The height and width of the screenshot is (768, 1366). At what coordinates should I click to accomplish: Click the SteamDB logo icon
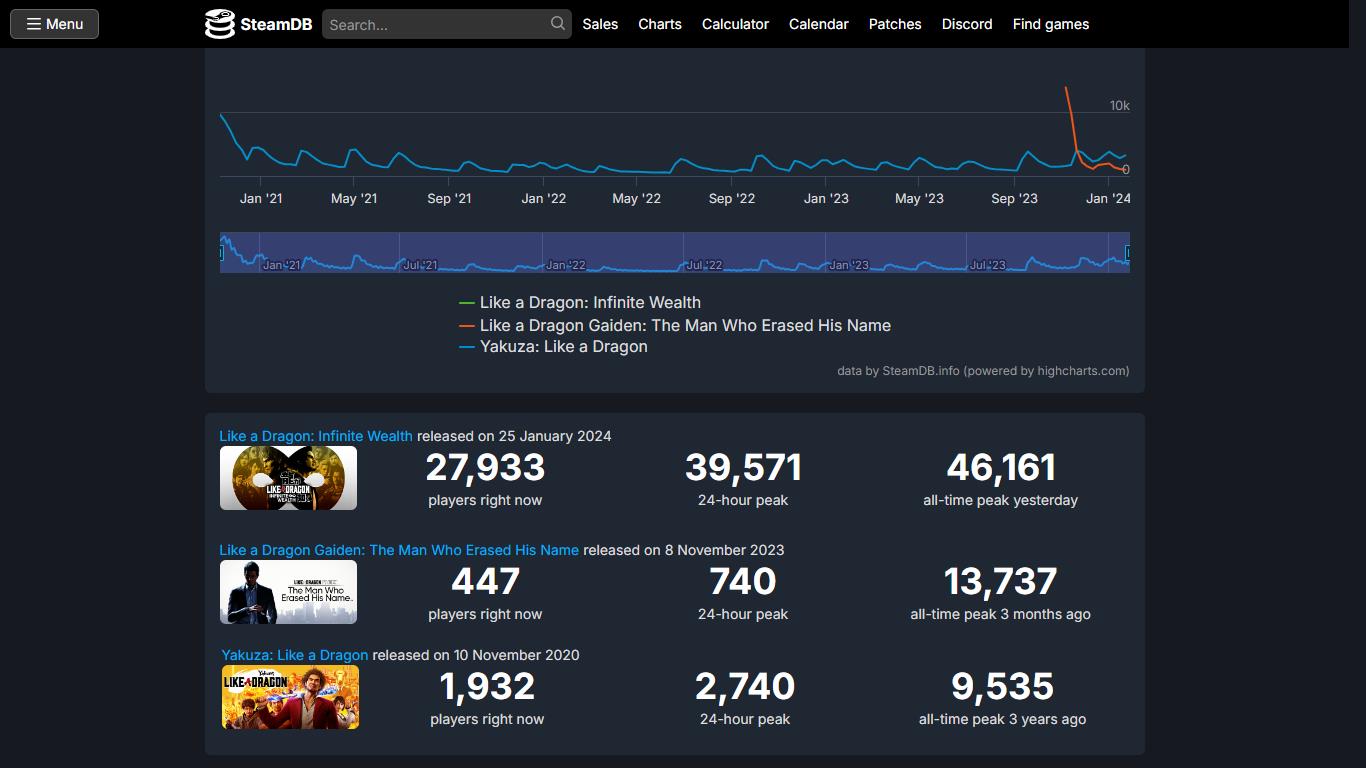tap(220, 24)
